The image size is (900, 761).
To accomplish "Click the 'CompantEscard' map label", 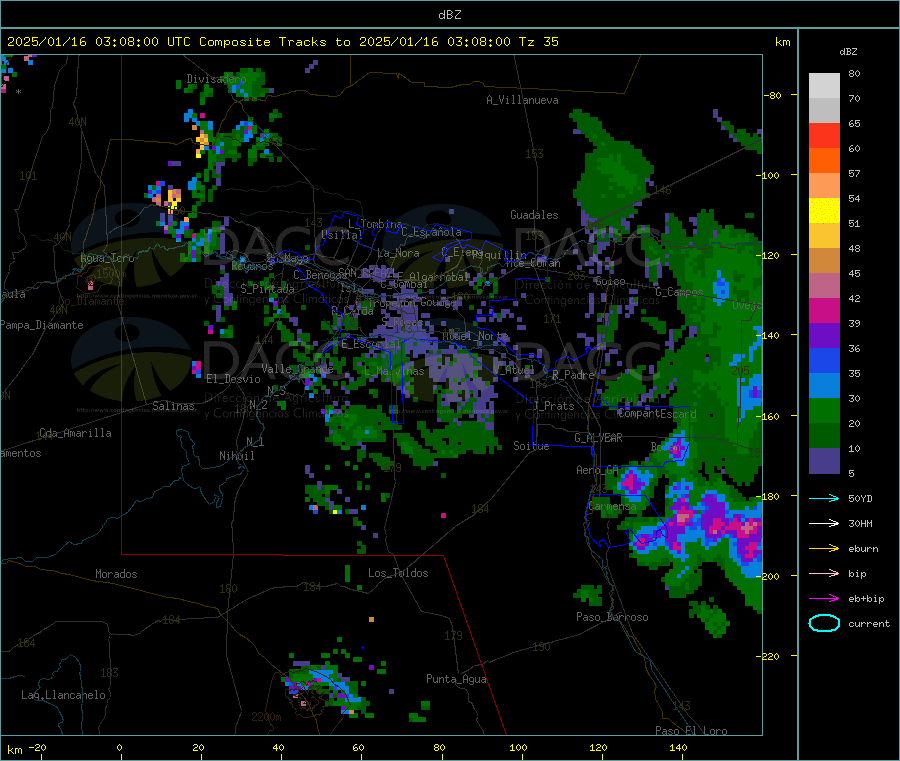I will 657,413.
